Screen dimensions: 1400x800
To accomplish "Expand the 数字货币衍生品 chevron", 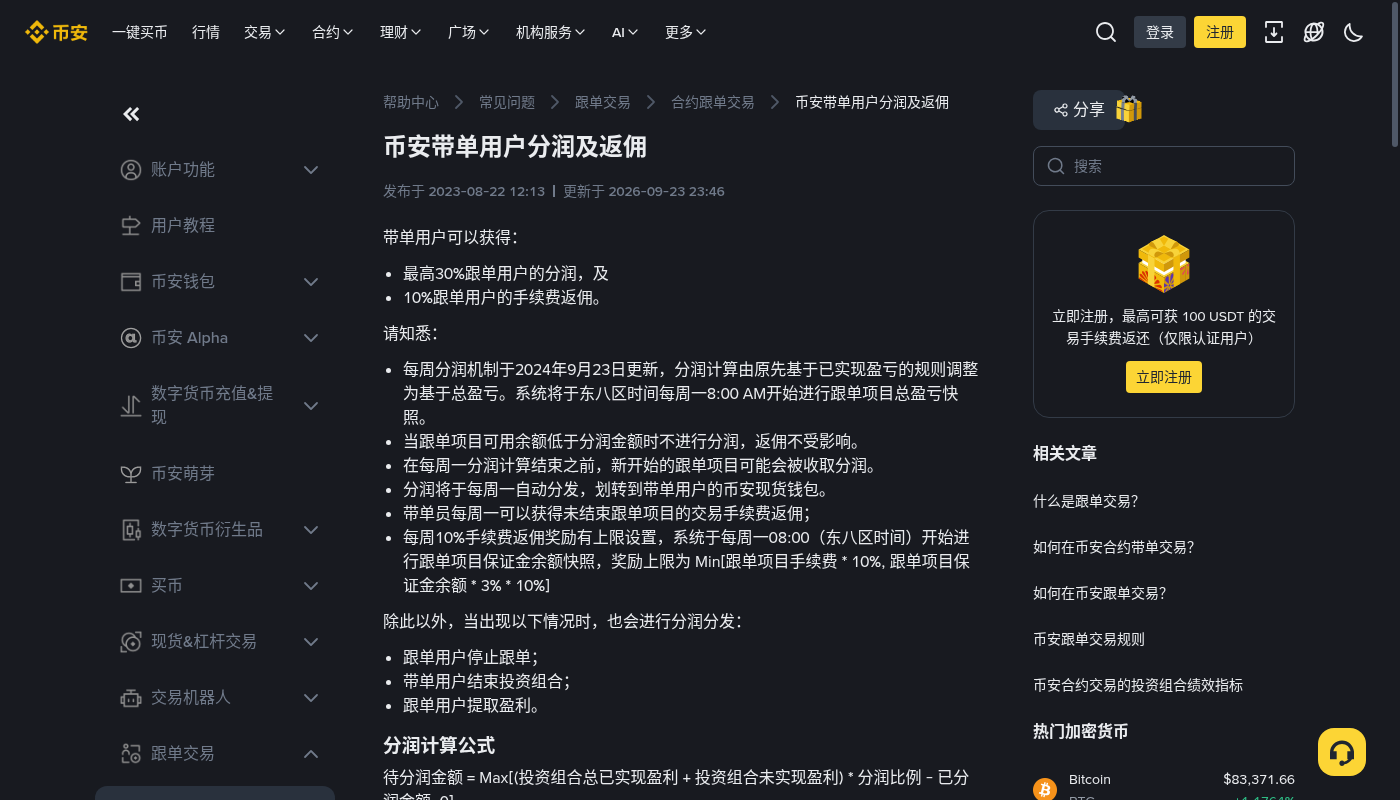I will click(311, 530).
